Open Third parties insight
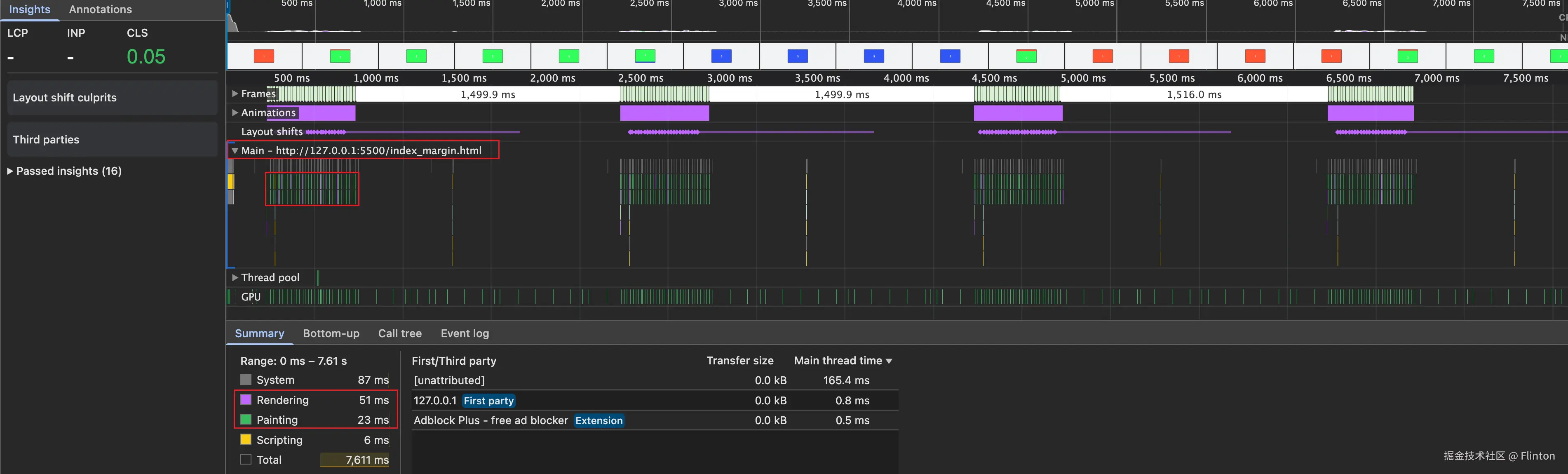 [x=112, y=140]
